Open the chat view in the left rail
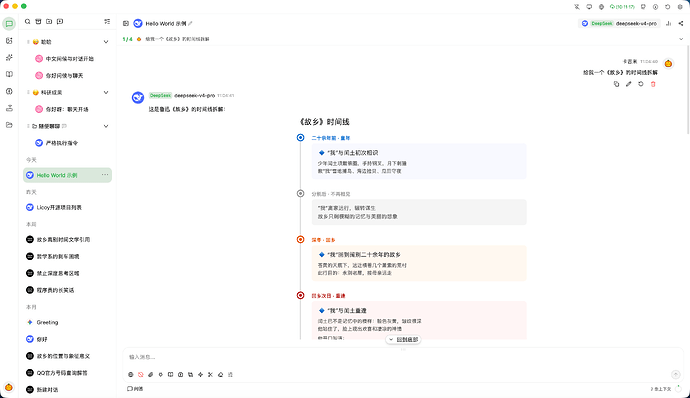 click(x=9, y=24)
